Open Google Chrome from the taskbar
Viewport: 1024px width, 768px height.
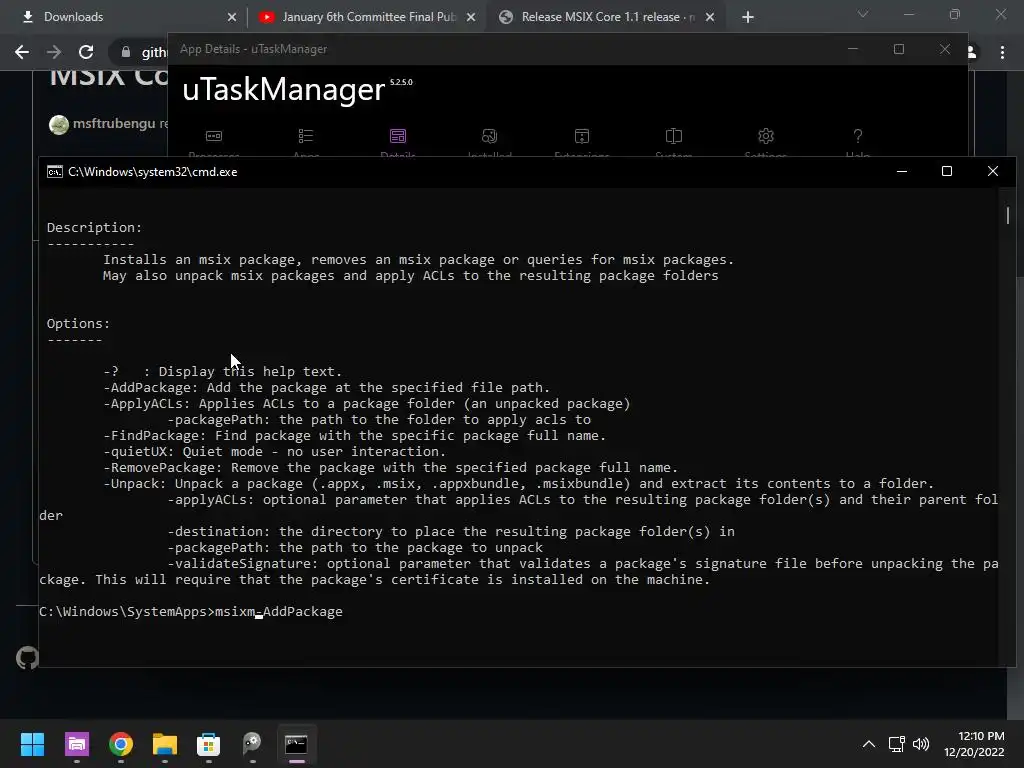point(121,744)
